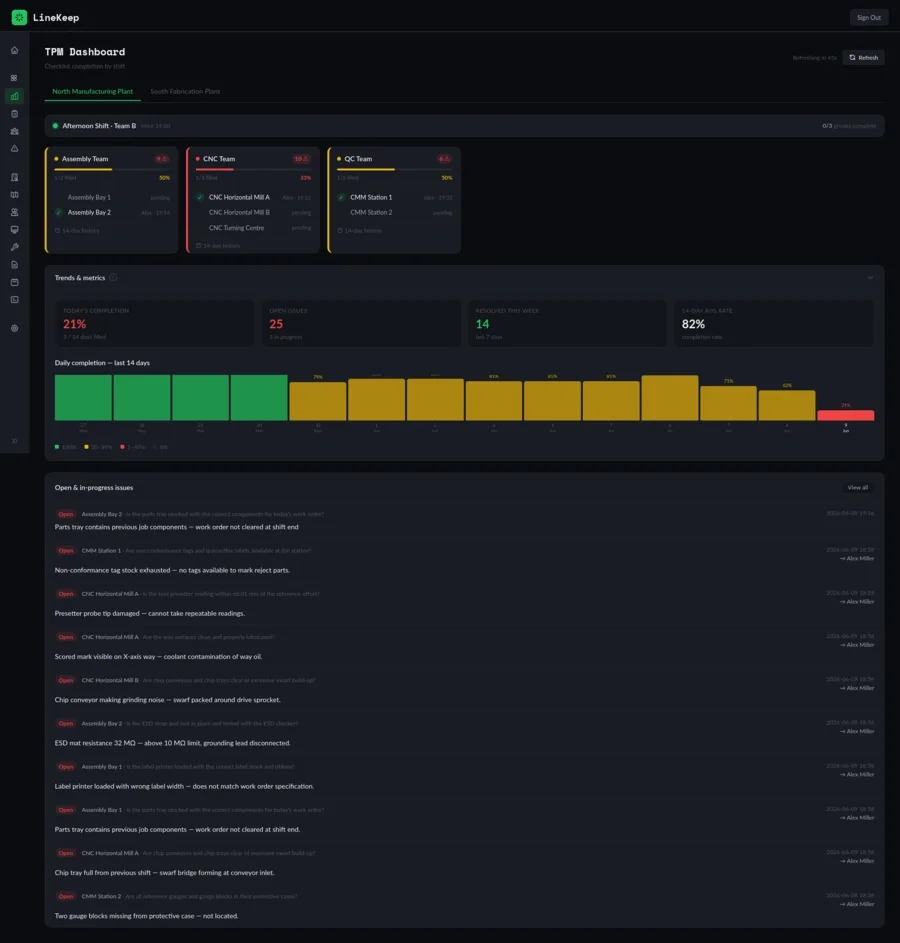Click Assembly Team issue count badge
This screenshot has width=900, height=943.
[162, 159]
